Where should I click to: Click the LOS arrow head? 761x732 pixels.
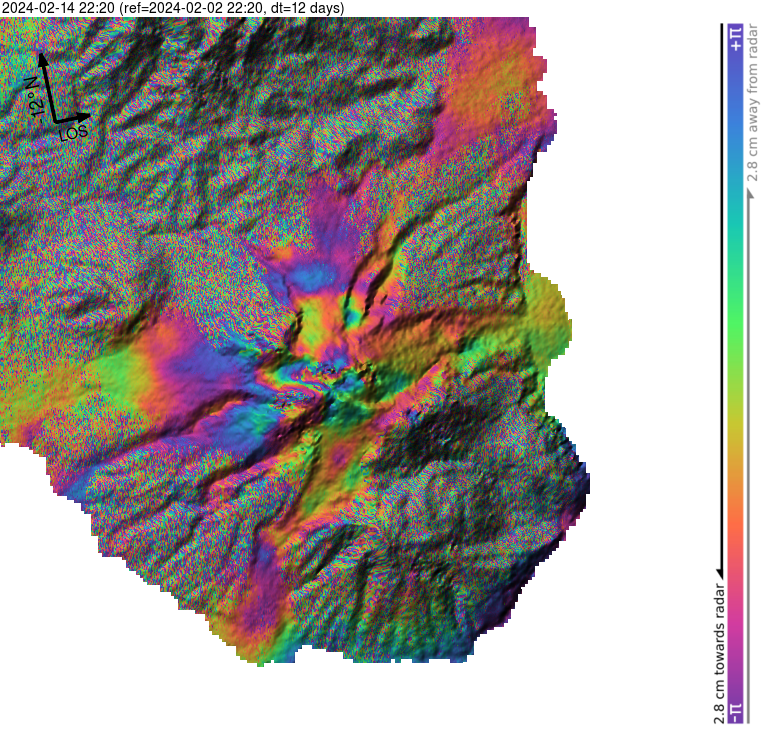pyautogui.click(x=83, y=116)
